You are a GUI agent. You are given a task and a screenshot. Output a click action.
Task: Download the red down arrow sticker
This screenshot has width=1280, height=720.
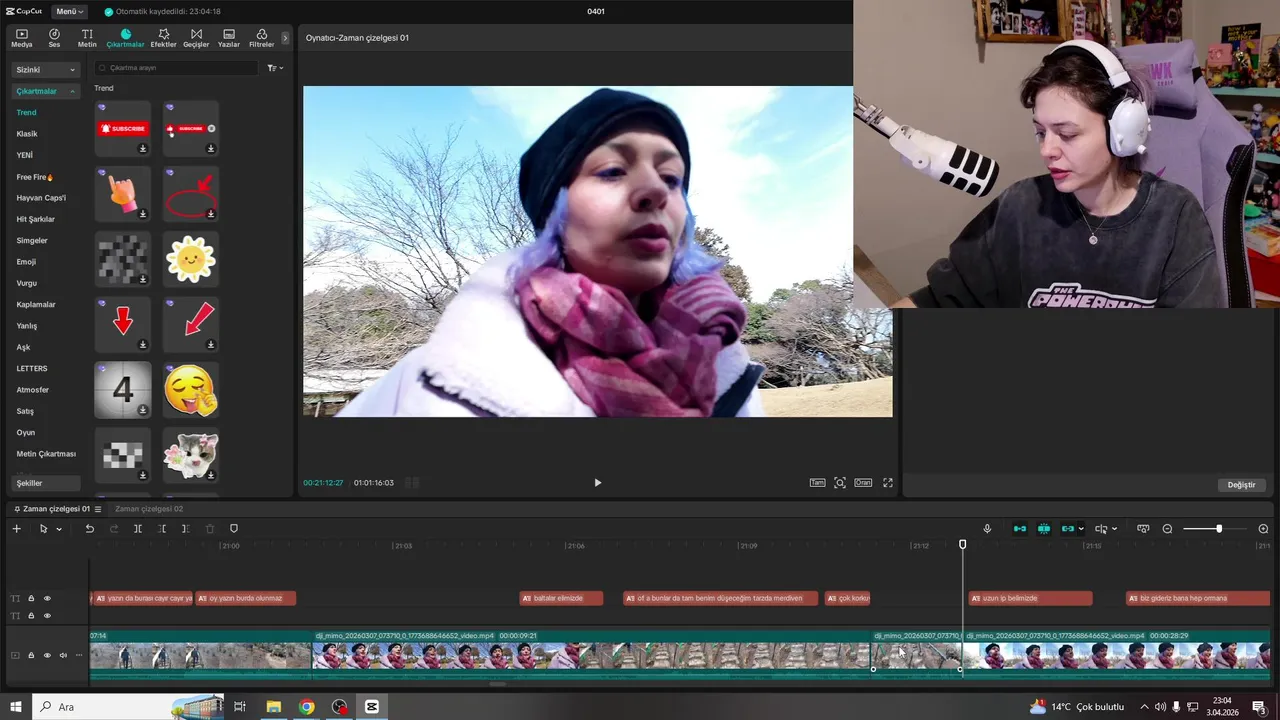click(143, 345)
